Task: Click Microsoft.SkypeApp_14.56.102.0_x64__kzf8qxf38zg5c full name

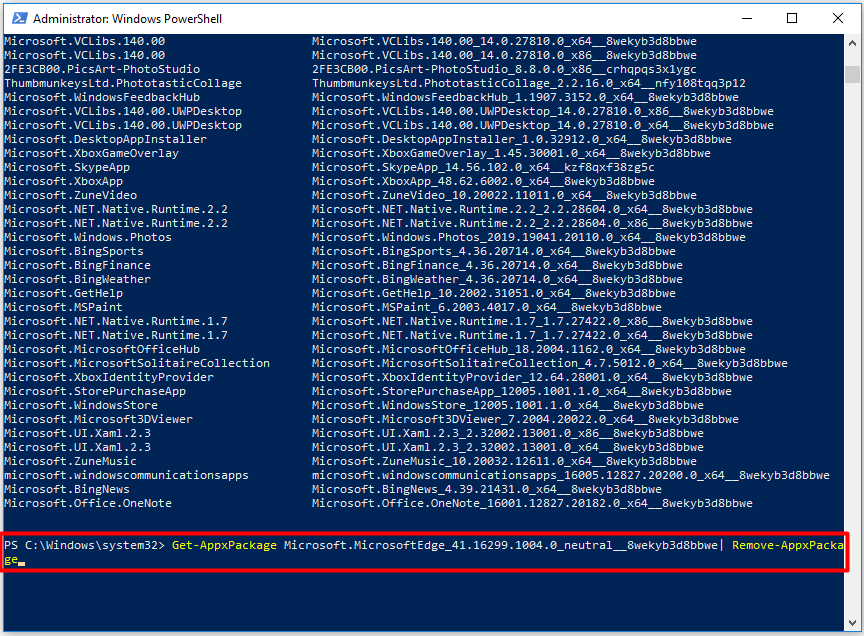Action: (483, 167)
